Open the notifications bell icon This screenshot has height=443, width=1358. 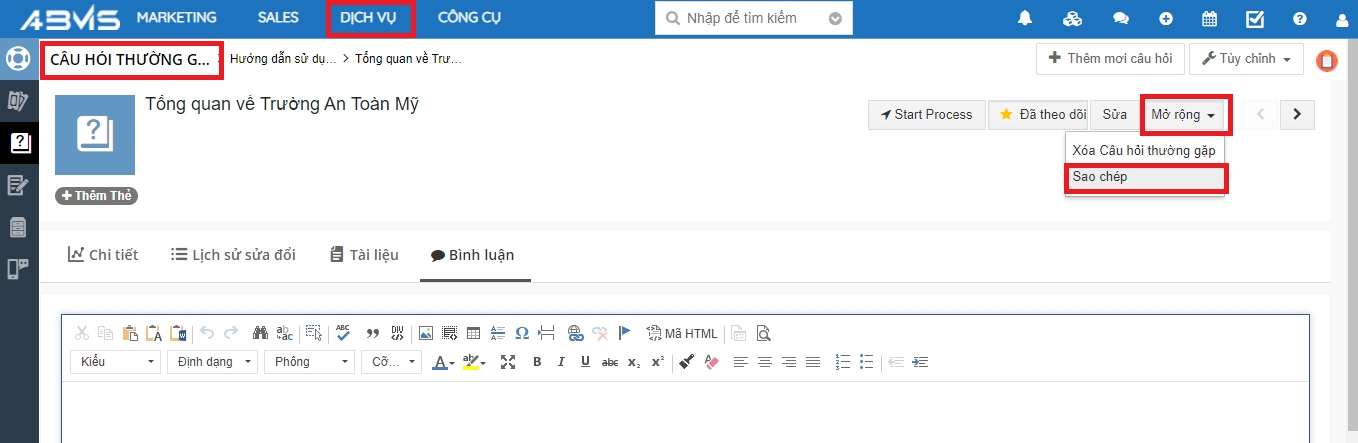point(1025,19)
